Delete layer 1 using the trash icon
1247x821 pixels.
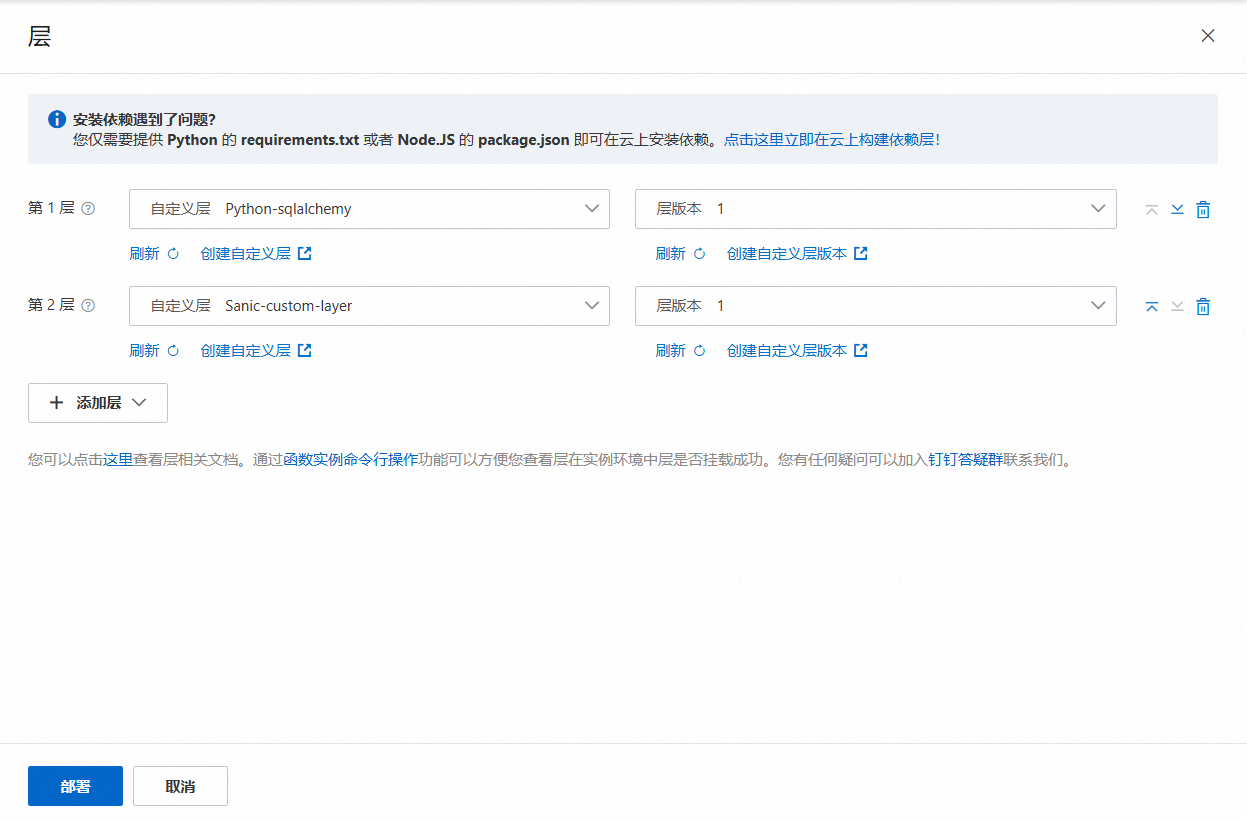tap(1203, 209)
